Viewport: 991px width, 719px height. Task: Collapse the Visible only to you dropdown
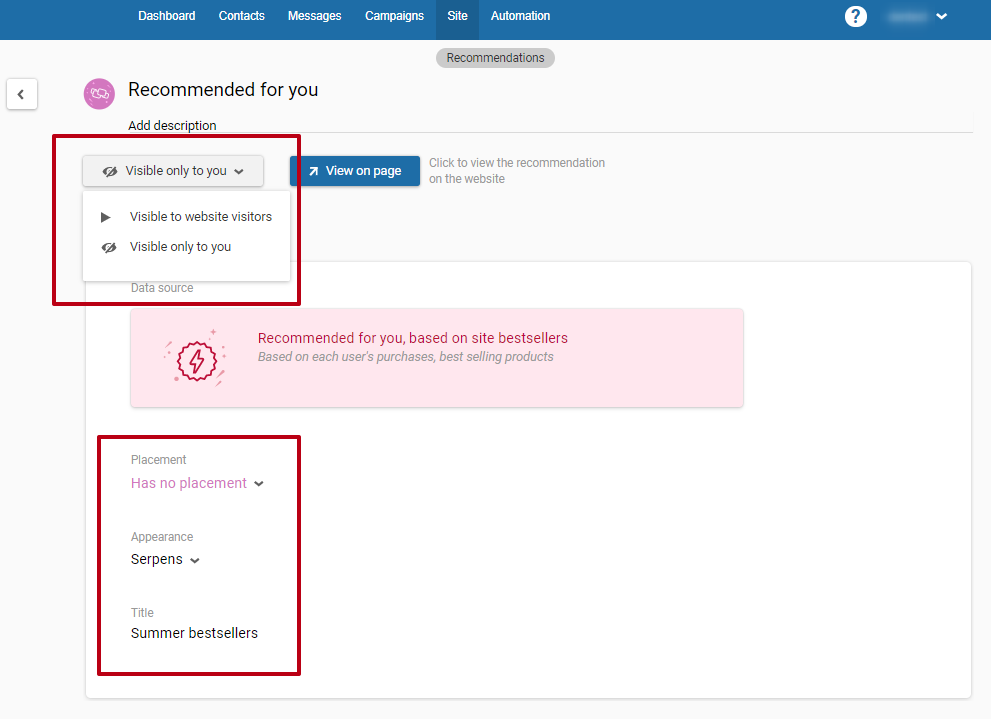pyautogui.click(x=173, y=171)
